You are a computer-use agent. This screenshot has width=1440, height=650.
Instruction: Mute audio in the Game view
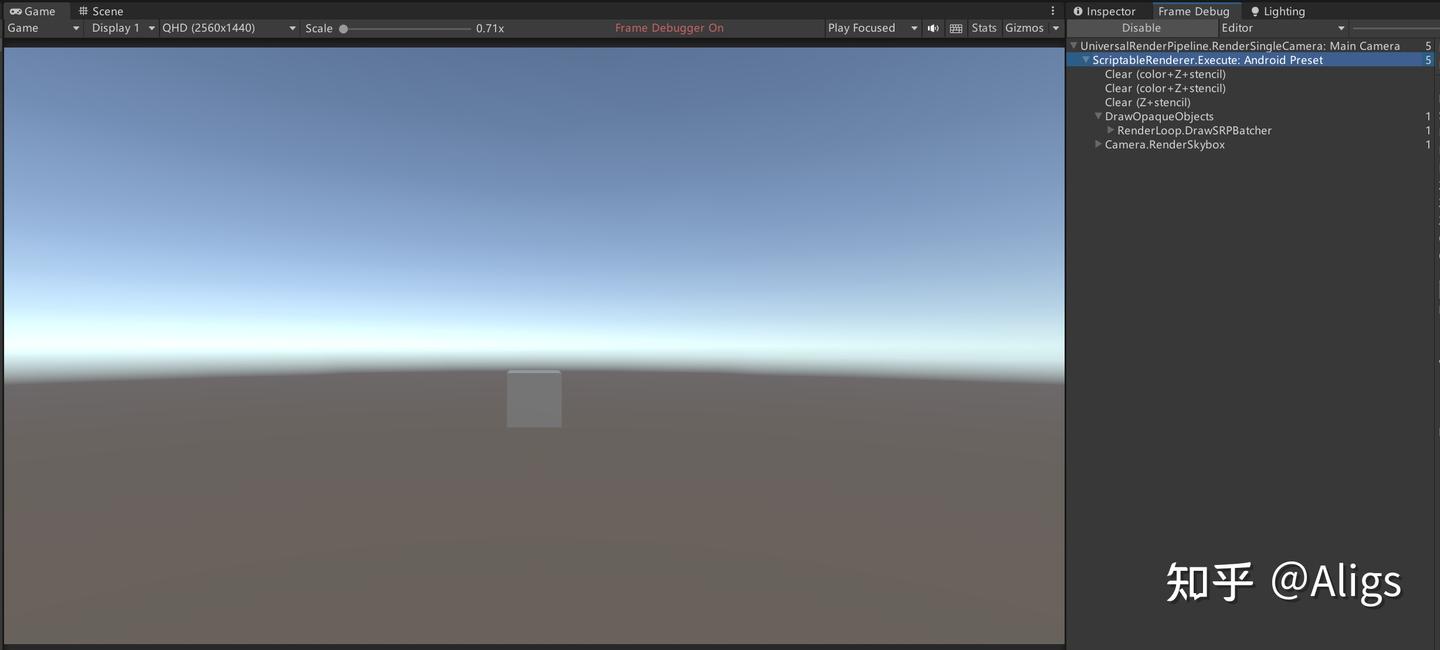(932, 27)
